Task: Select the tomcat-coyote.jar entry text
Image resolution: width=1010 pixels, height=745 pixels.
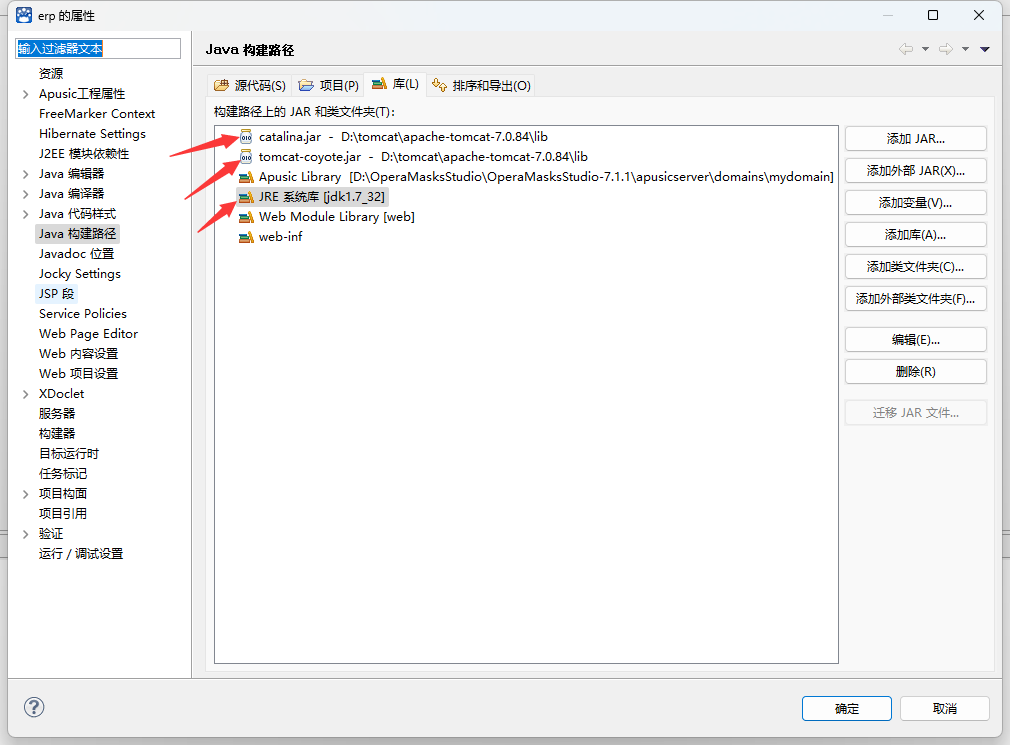Action: pos(423,156)
